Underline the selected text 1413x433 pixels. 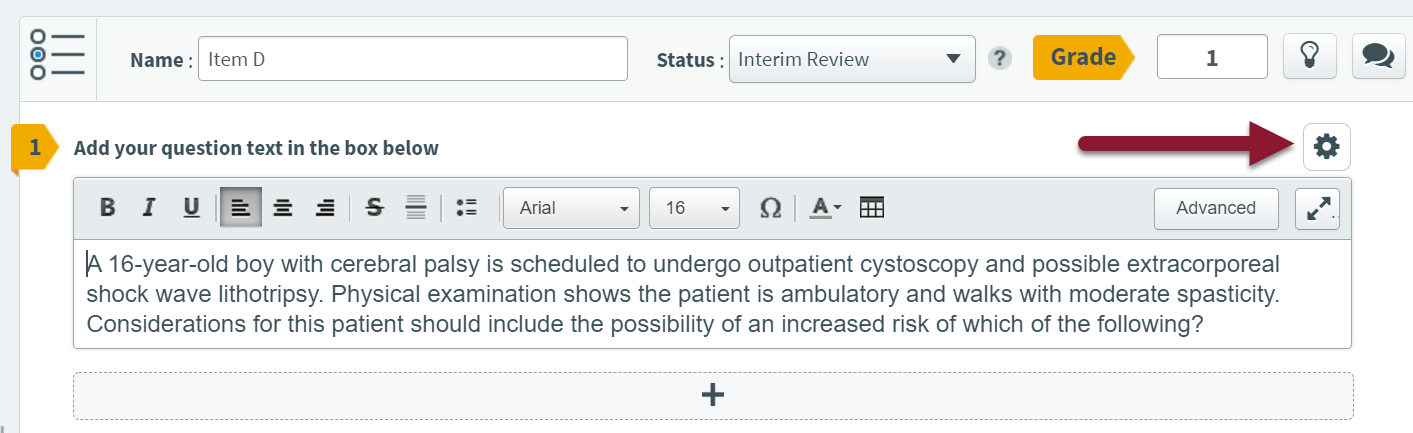(x=191, y=208)
